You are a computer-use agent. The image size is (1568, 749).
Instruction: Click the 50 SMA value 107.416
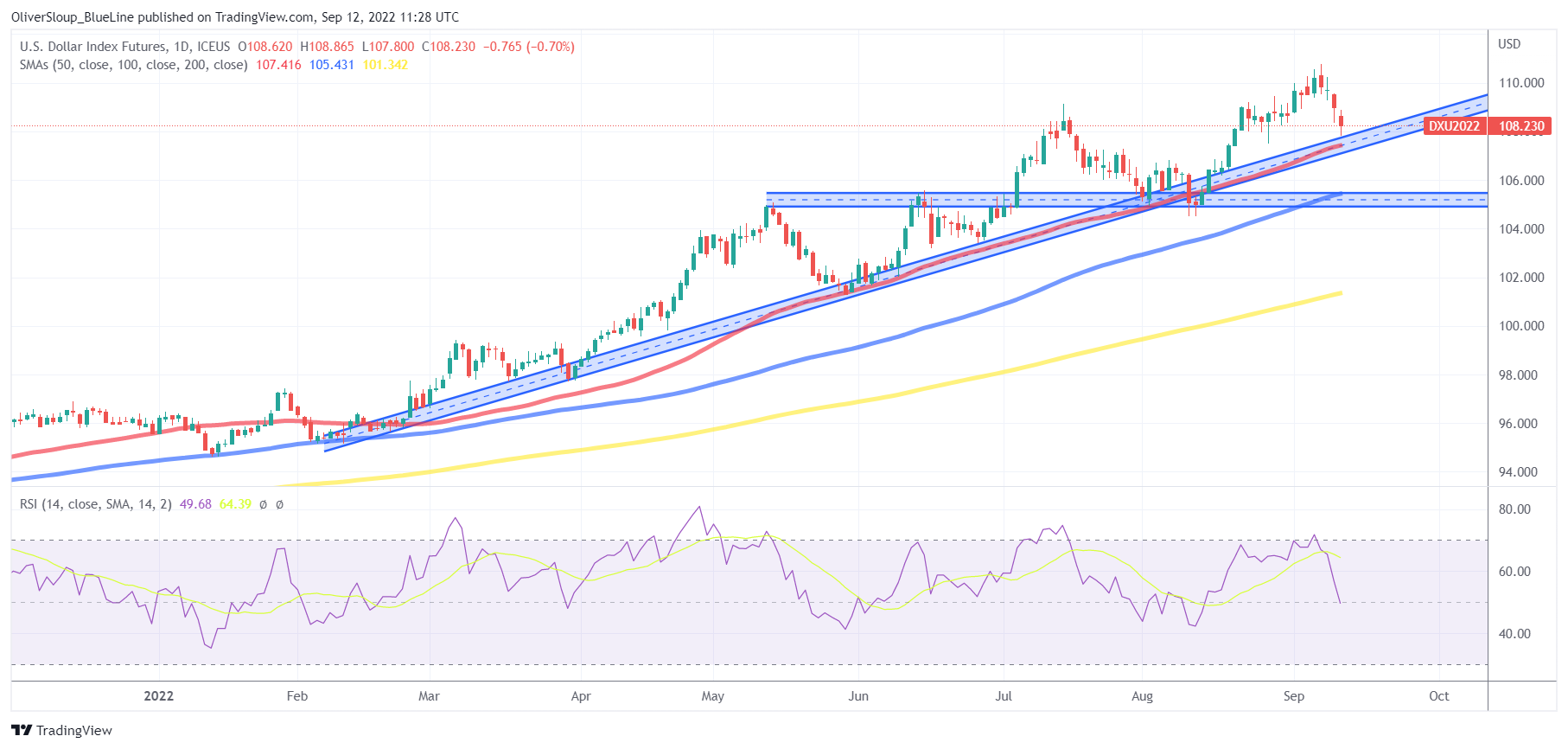(278, 65)
